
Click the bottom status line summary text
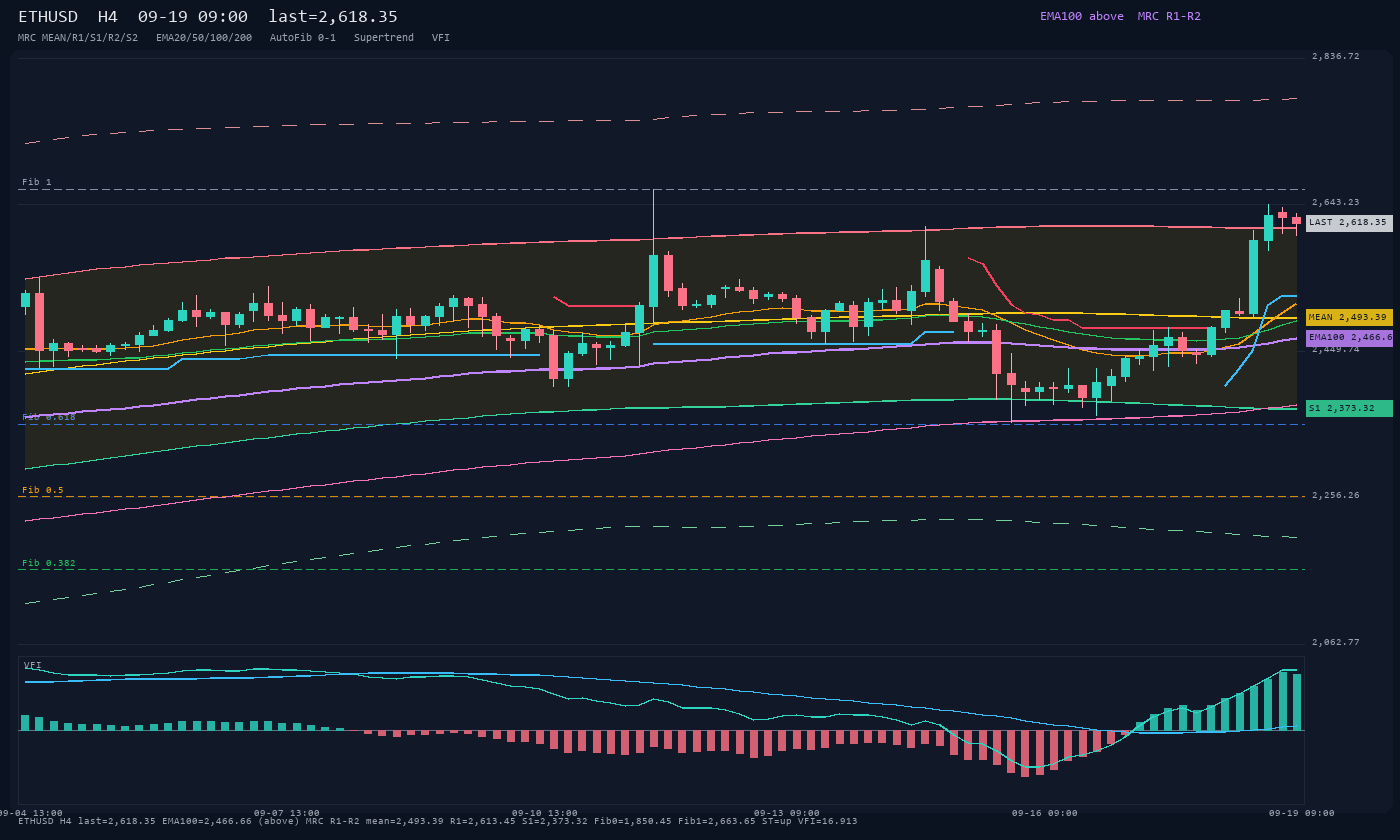(x=438, y=821)
